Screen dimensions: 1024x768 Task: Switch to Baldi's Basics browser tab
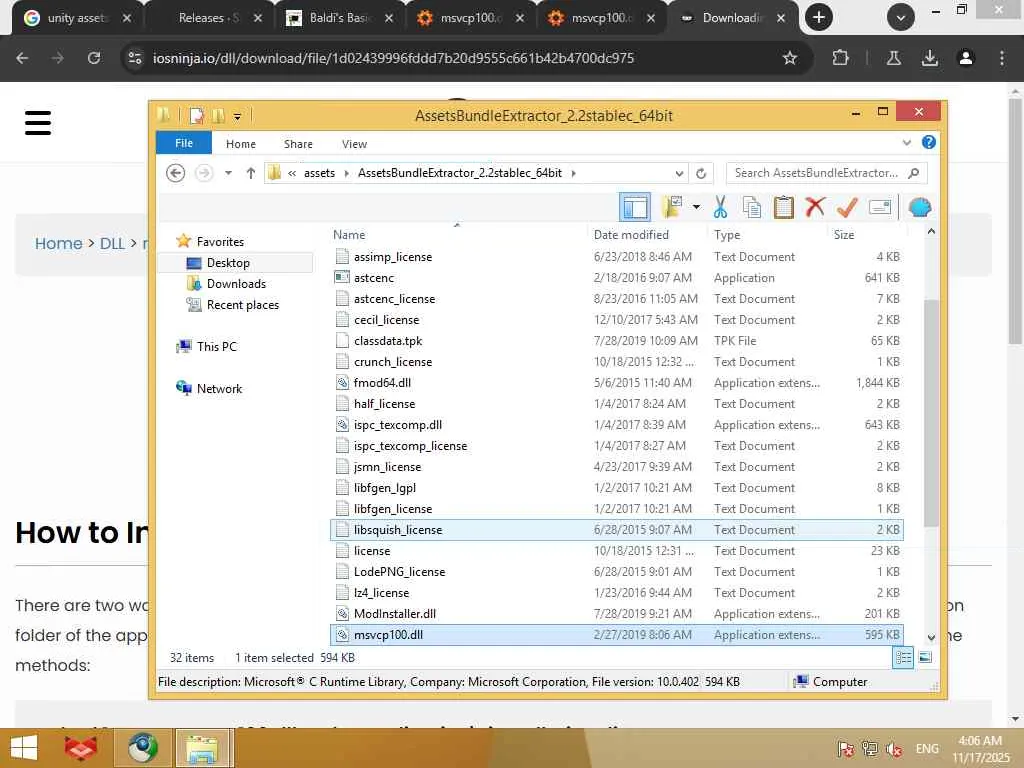341,18
